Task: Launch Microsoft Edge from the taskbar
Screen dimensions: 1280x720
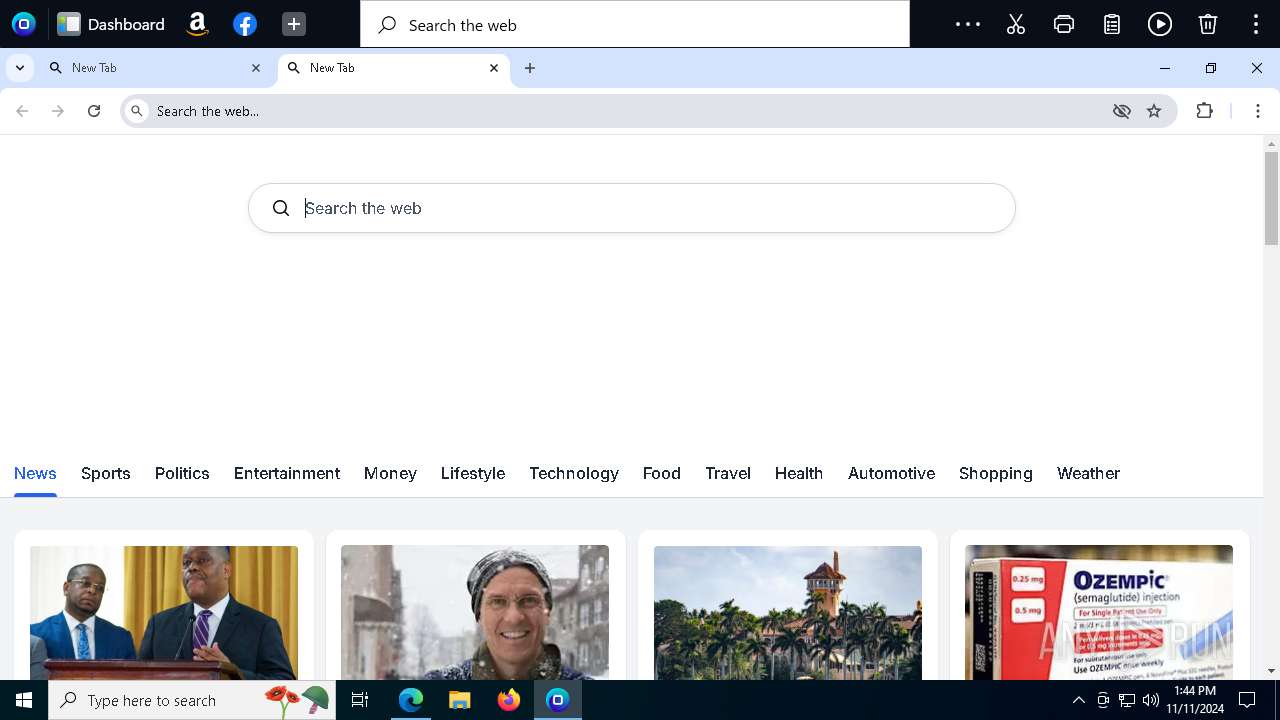Action: tap(411, 700)
